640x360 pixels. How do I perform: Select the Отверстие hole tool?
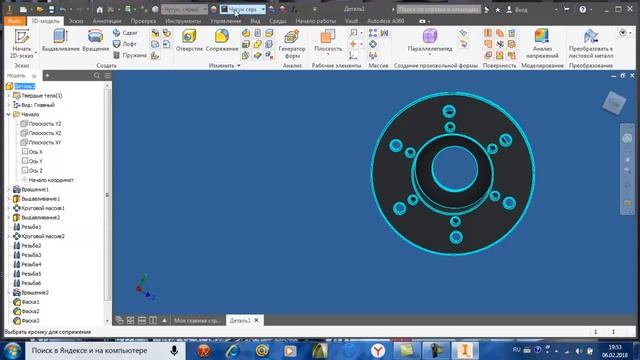189,40
